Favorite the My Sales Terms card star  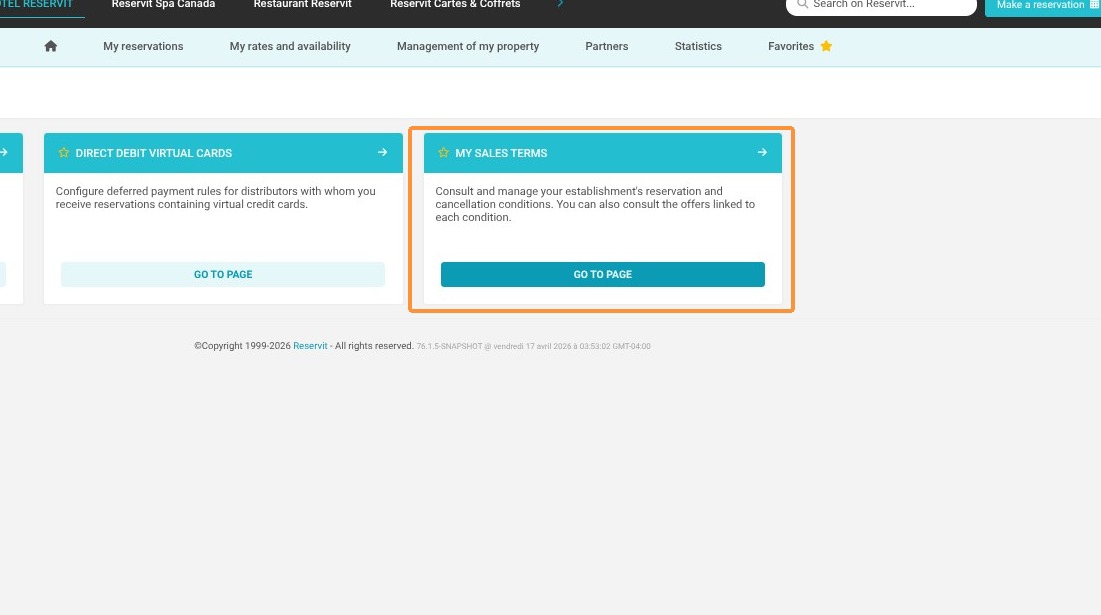click(x=443, y=152)
